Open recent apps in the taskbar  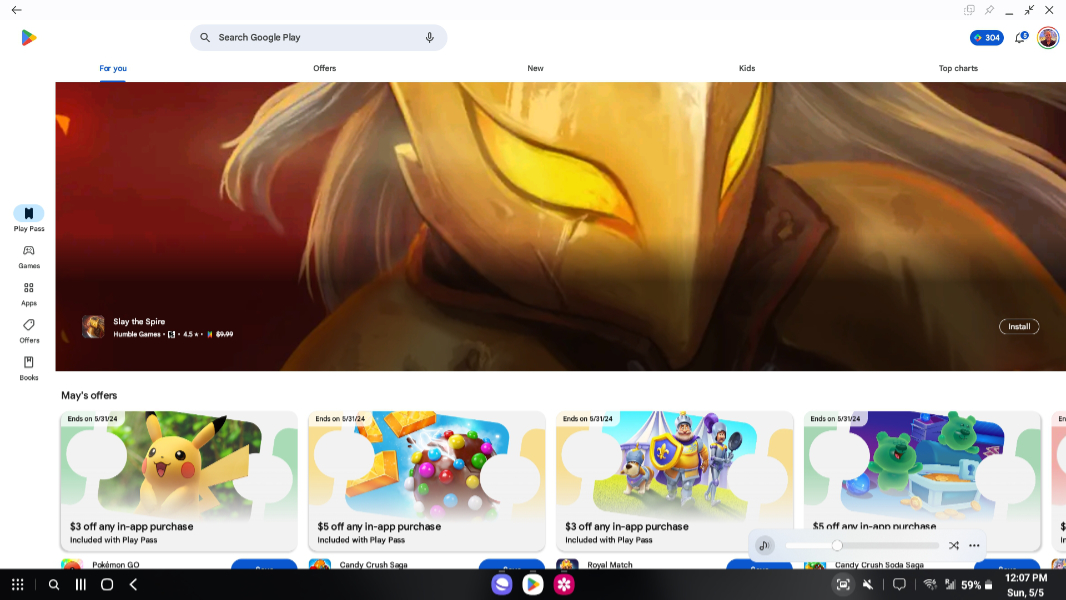pyautogui.click(x=80, y=584)
